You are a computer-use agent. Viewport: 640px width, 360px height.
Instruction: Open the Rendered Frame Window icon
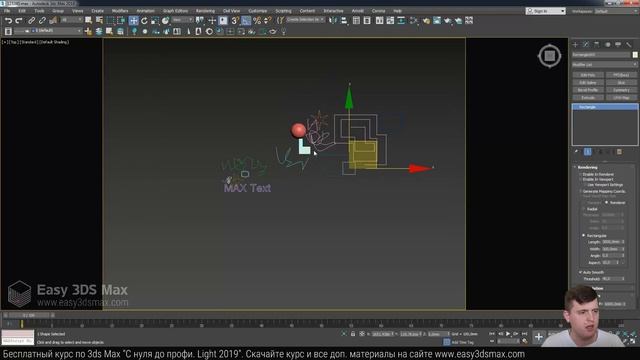(x=437, y=20)
